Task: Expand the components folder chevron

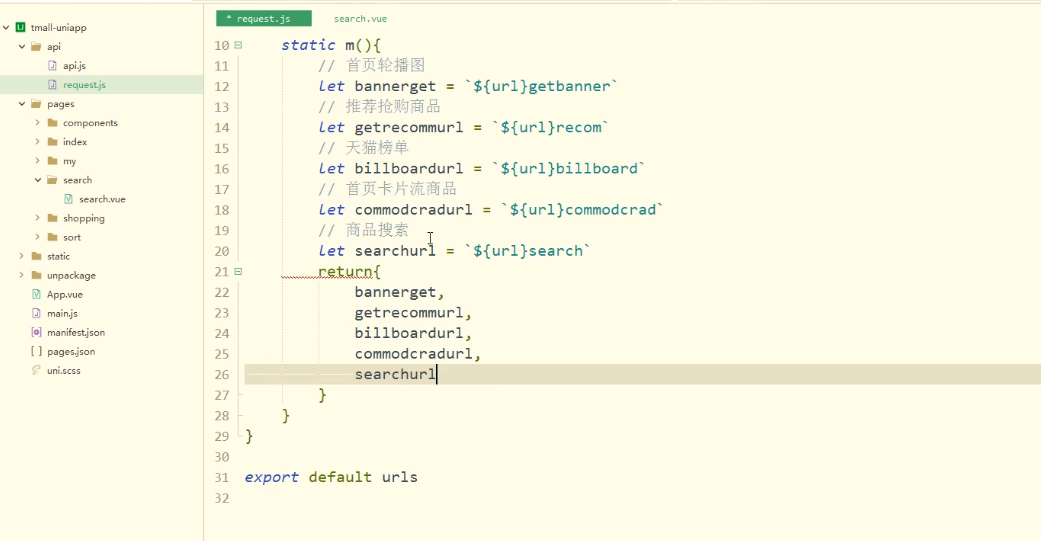Action: (x=38, y=123)
